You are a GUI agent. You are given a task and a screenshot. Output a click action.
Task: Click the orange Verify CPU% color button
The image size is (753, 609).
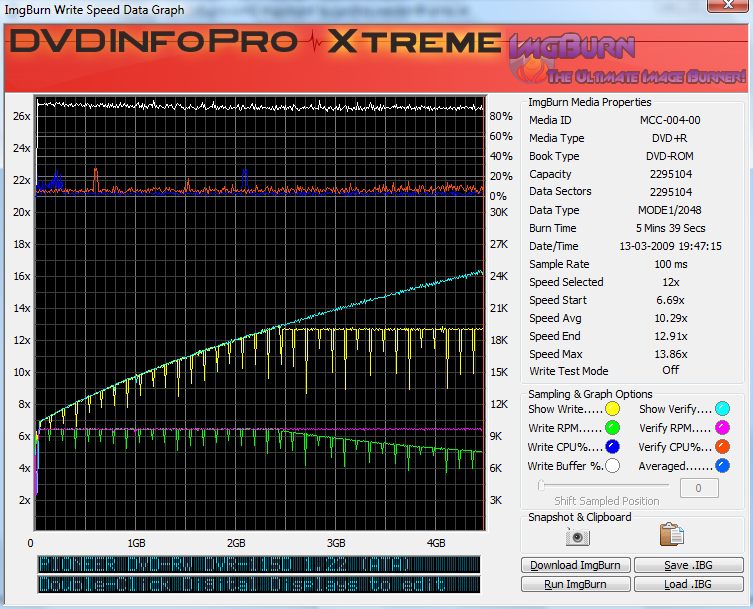pyautogui.click(x=722, y=447)
